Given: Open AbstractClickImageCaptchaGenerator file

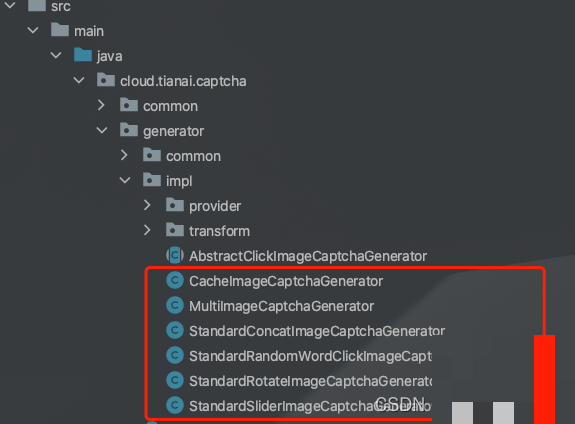Looking at the screenshot, I should (308, 256).
